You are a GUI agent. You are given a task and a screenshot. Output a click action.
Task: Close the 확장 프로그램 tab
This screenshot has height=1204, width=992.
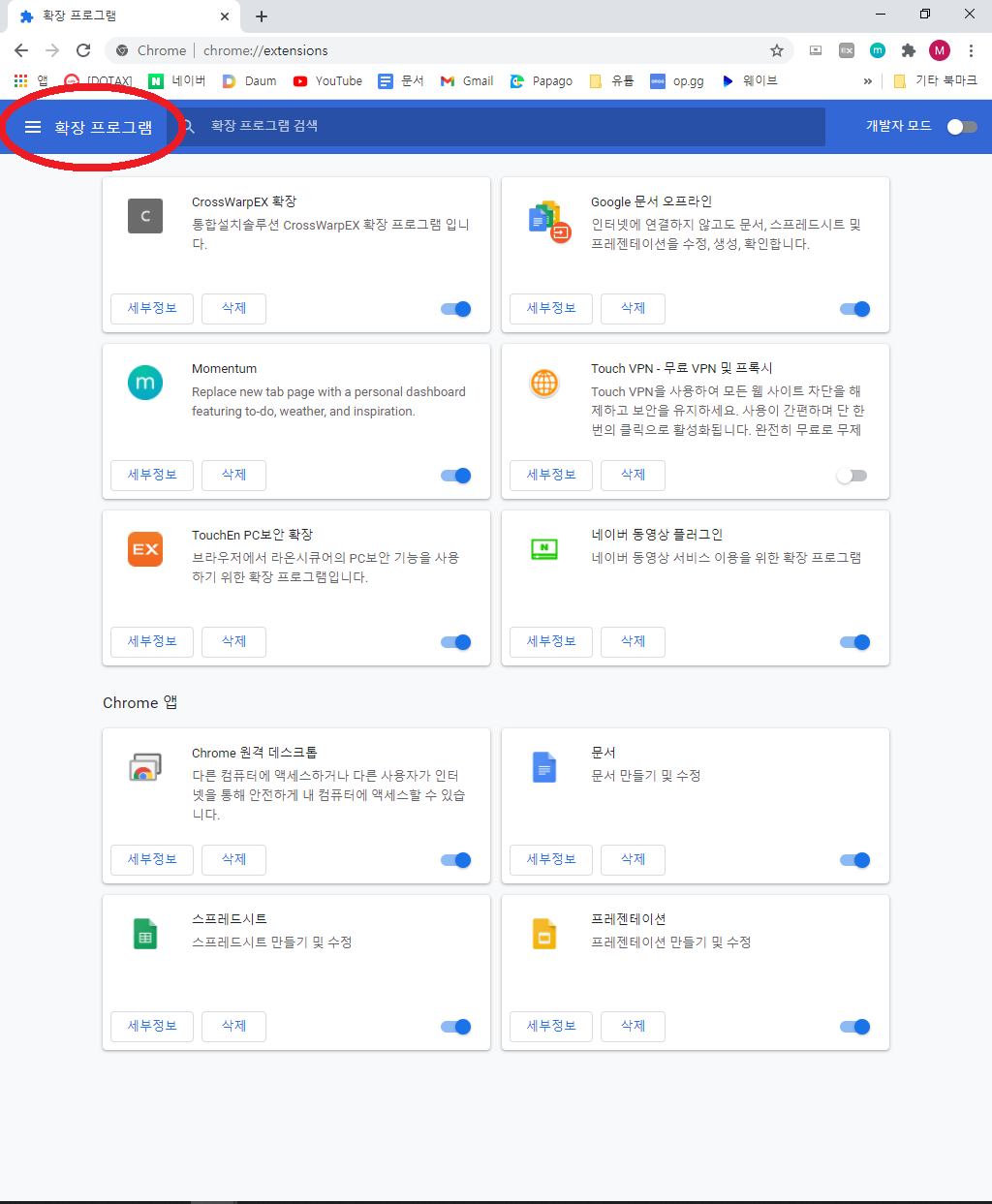click(x=225, y=16)
